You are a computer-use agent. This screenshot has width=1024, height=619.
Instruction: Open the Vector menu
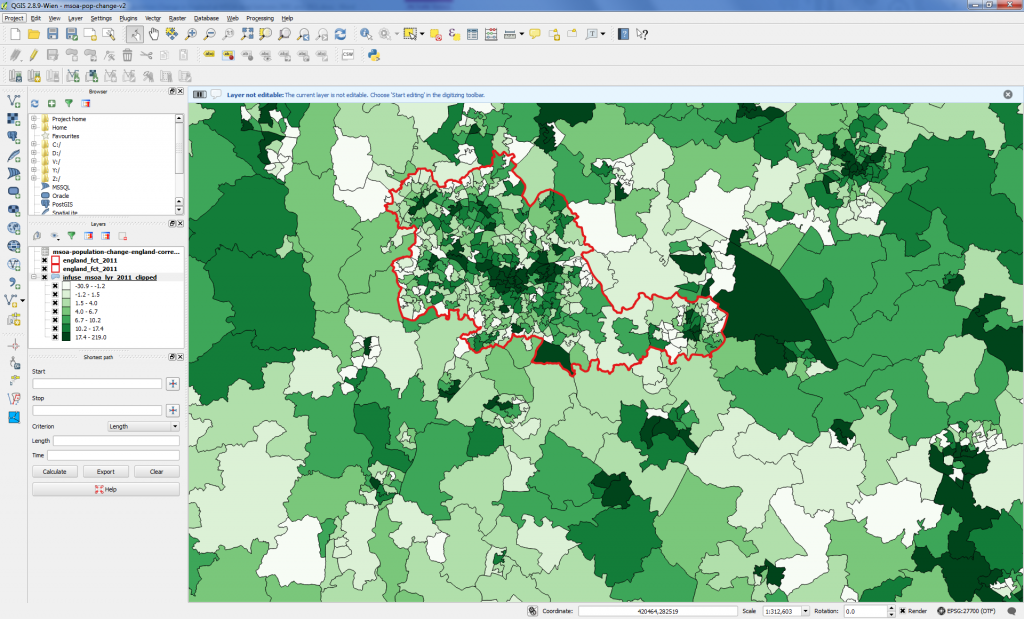click(x=153, y=18)
